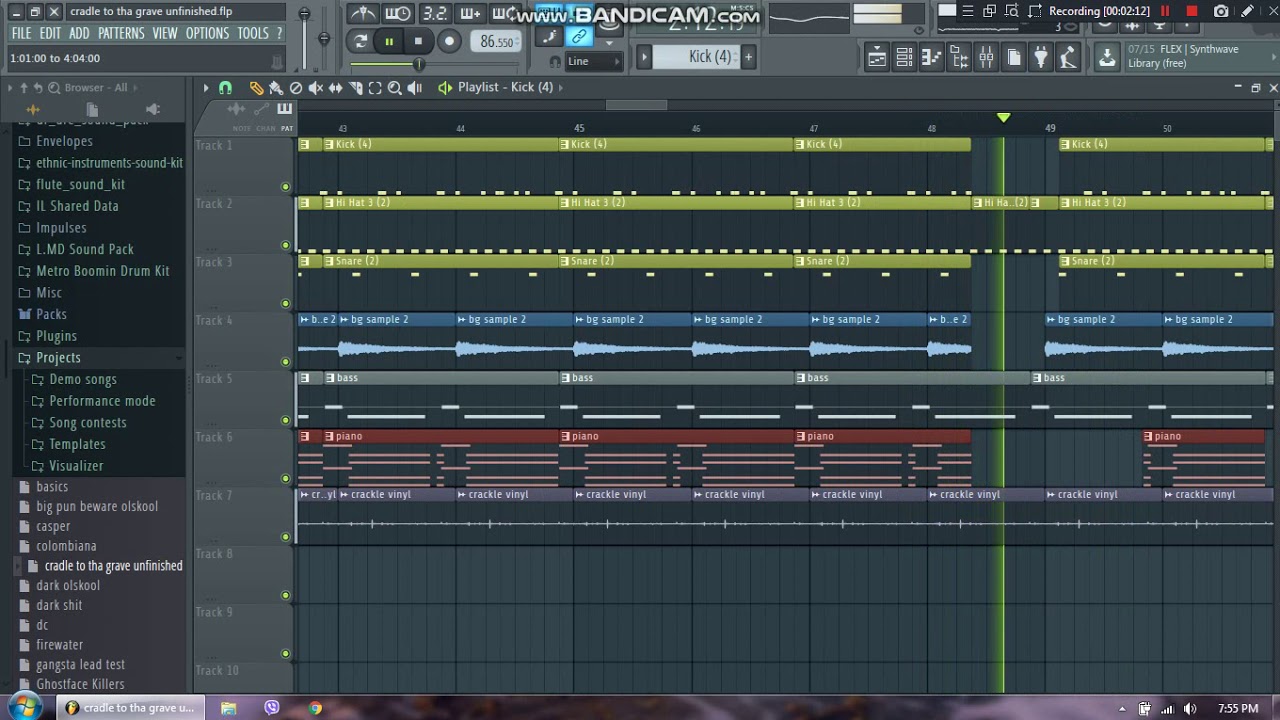Screen dimensions: 1280x720
Task: Expand the Templates folder
Action: coord(77,444)
